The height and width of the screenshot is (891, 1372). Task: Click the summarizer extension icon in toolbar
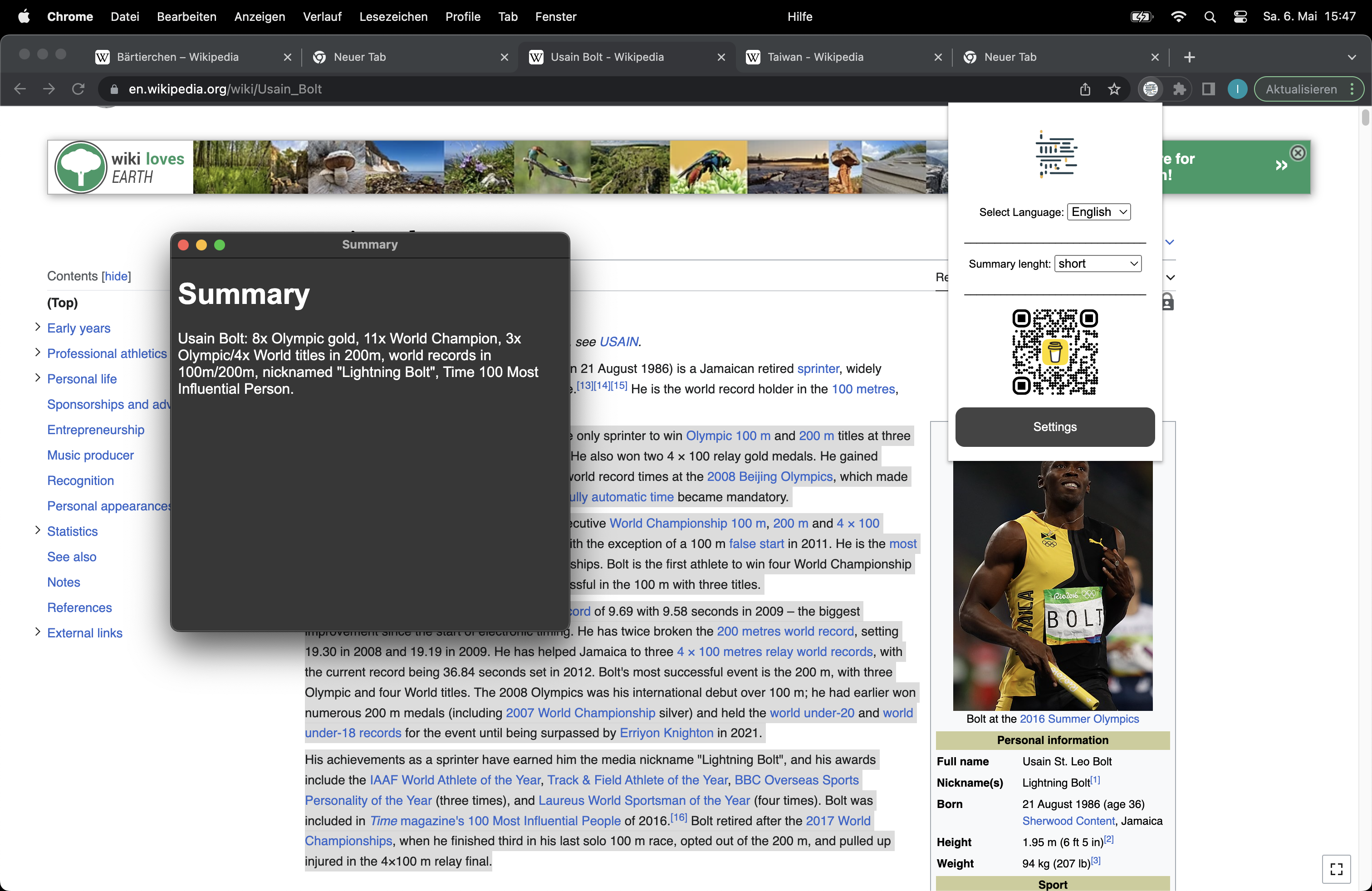[x=1150, y=89]
